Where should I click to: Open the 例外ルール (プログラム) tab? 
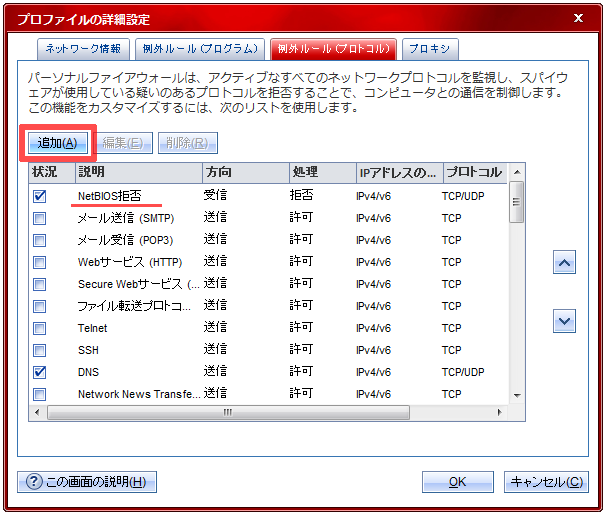(x=198, y=48)
